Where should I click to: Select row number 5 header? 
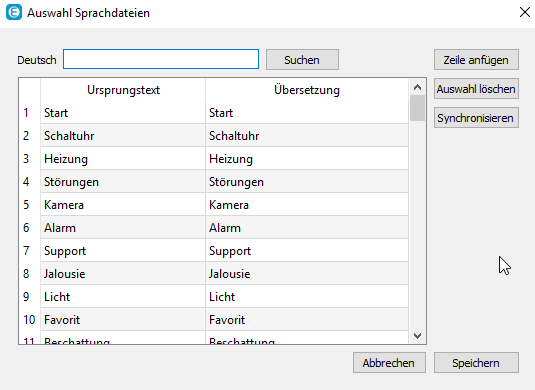coord(30,205)
